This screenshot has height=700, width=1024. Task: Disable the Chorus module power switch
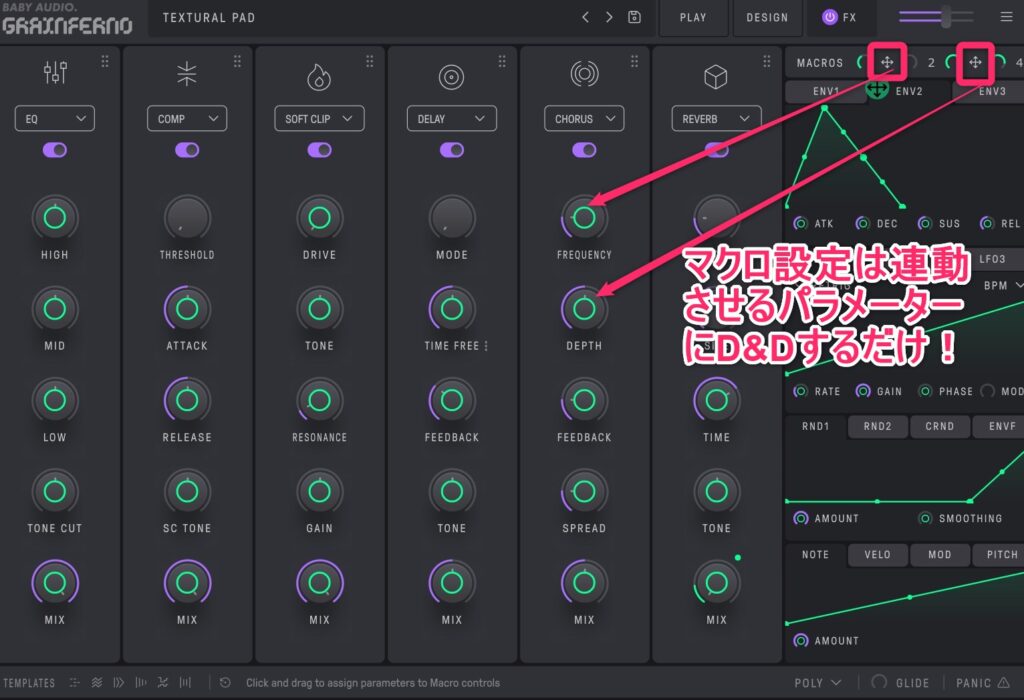pos(584,149)
